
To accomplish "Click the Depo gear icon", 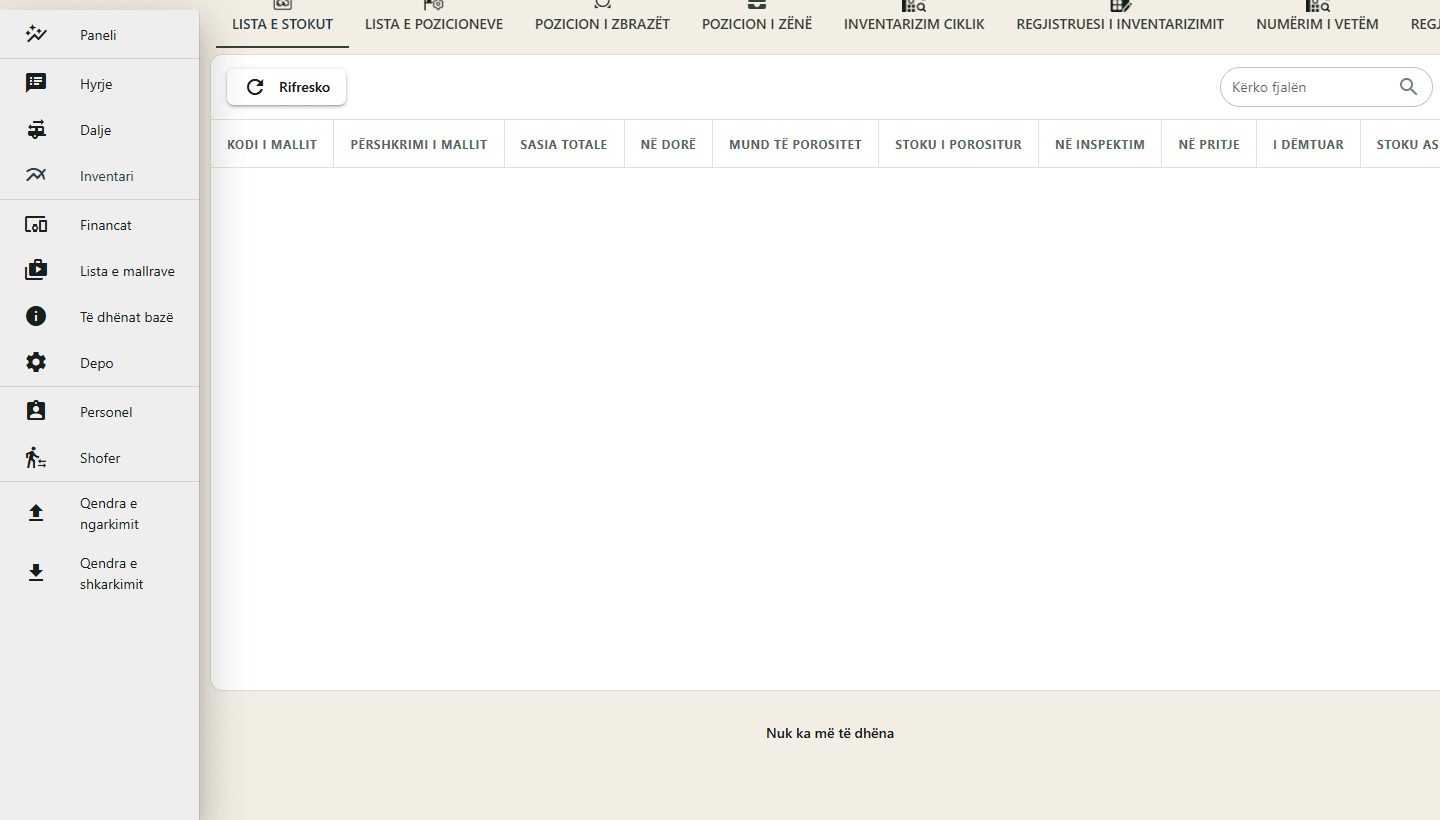I will 36,362.
